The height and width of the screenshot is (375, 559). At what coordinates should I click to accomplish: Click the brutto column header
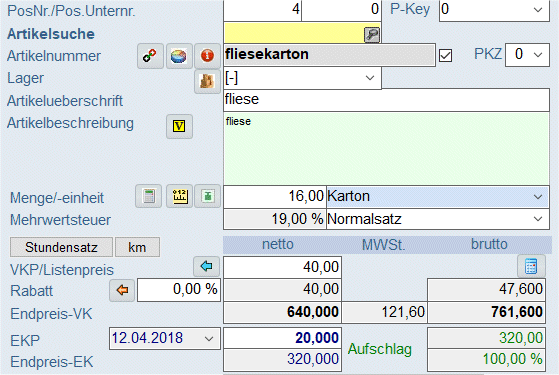[489, 245]
